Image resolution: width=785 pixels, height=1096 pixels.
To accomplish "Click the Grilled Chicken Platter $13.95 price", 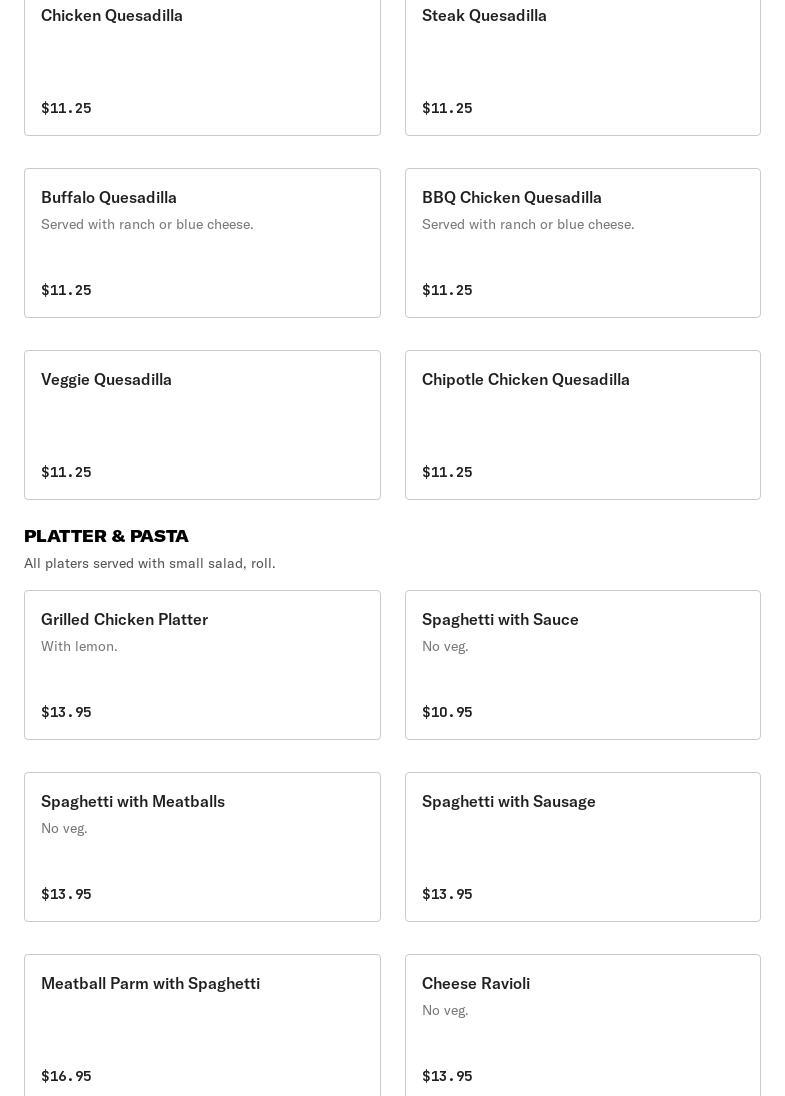I will pyautogui.click(x=66, y=712).
